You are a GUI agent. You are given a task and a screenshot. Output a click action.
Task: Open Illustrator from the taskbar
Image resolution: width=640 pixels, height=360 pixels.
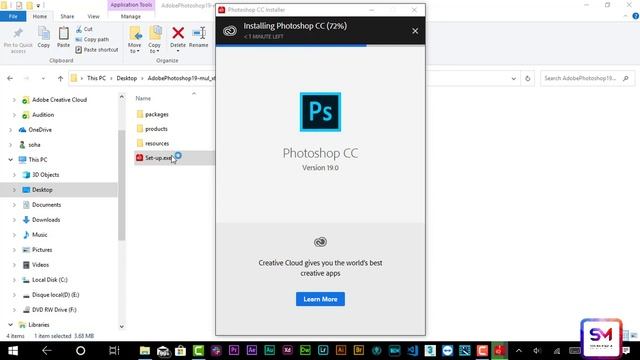point(341,350)
